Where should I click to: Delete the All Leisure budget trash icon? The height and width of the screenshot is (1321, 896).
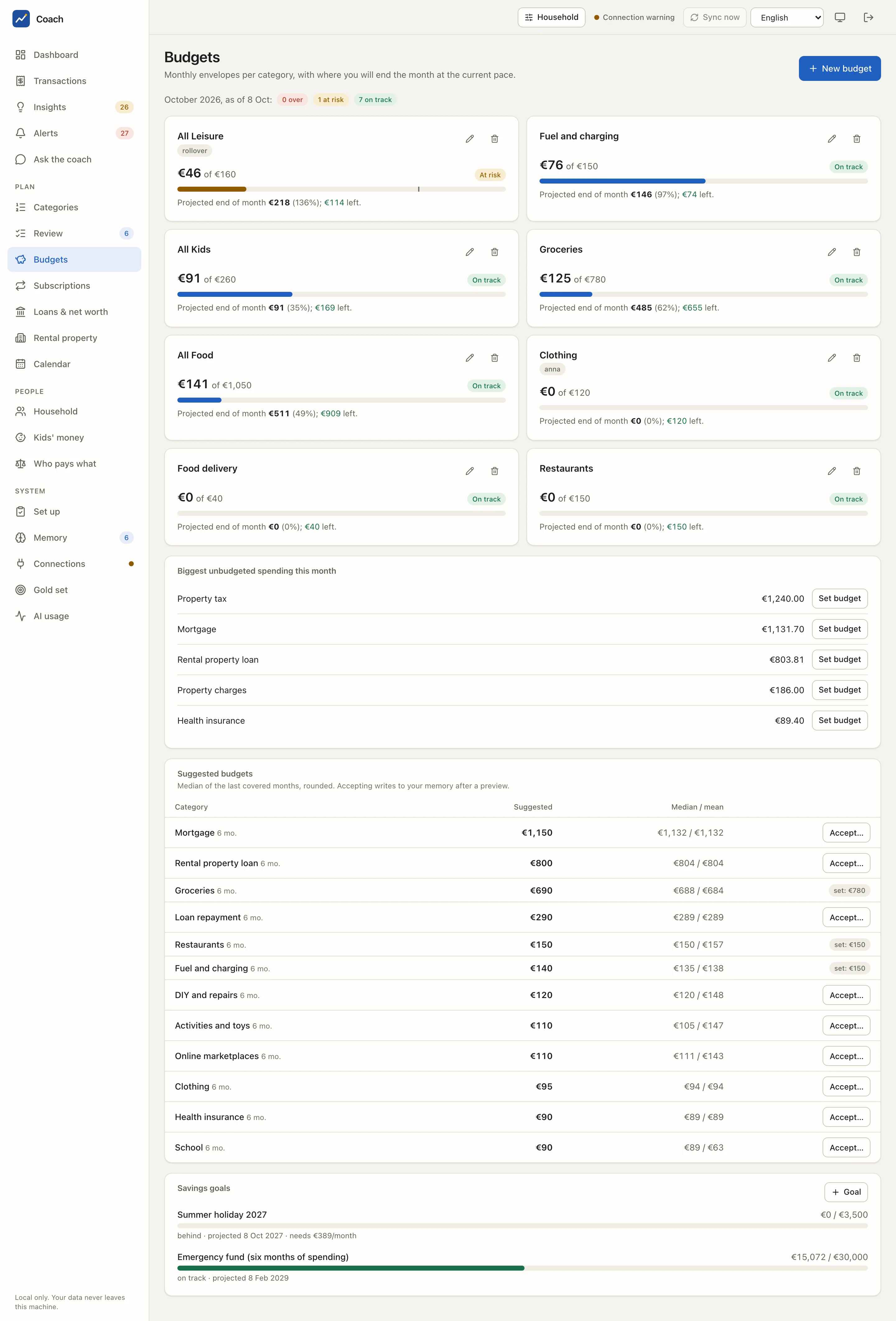[x=495, y=139]
